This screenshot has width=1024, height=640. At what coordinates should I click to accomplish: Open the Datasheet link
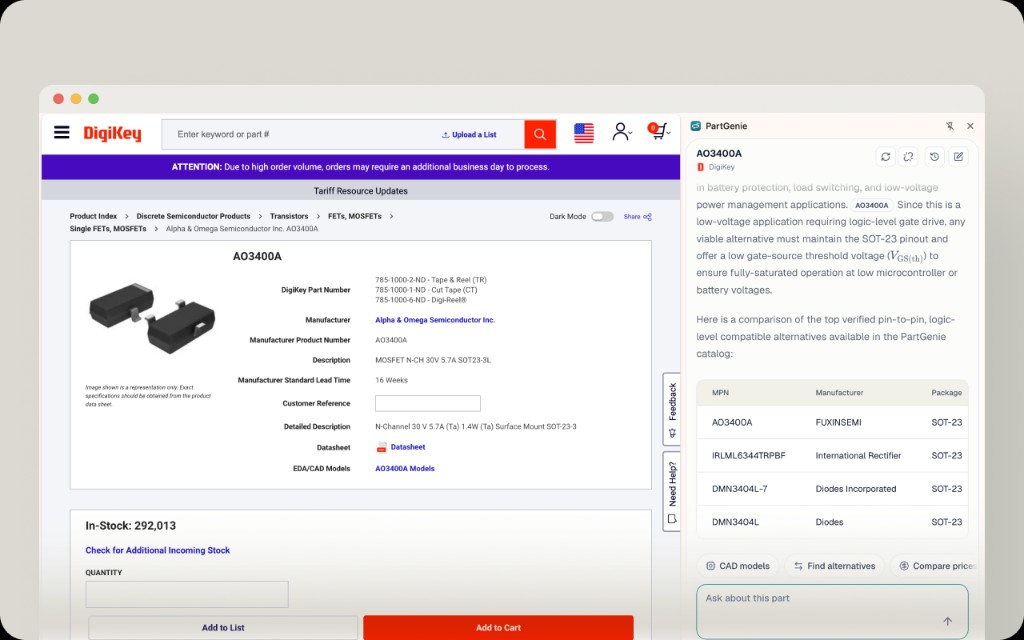click(x=408, y=447)
